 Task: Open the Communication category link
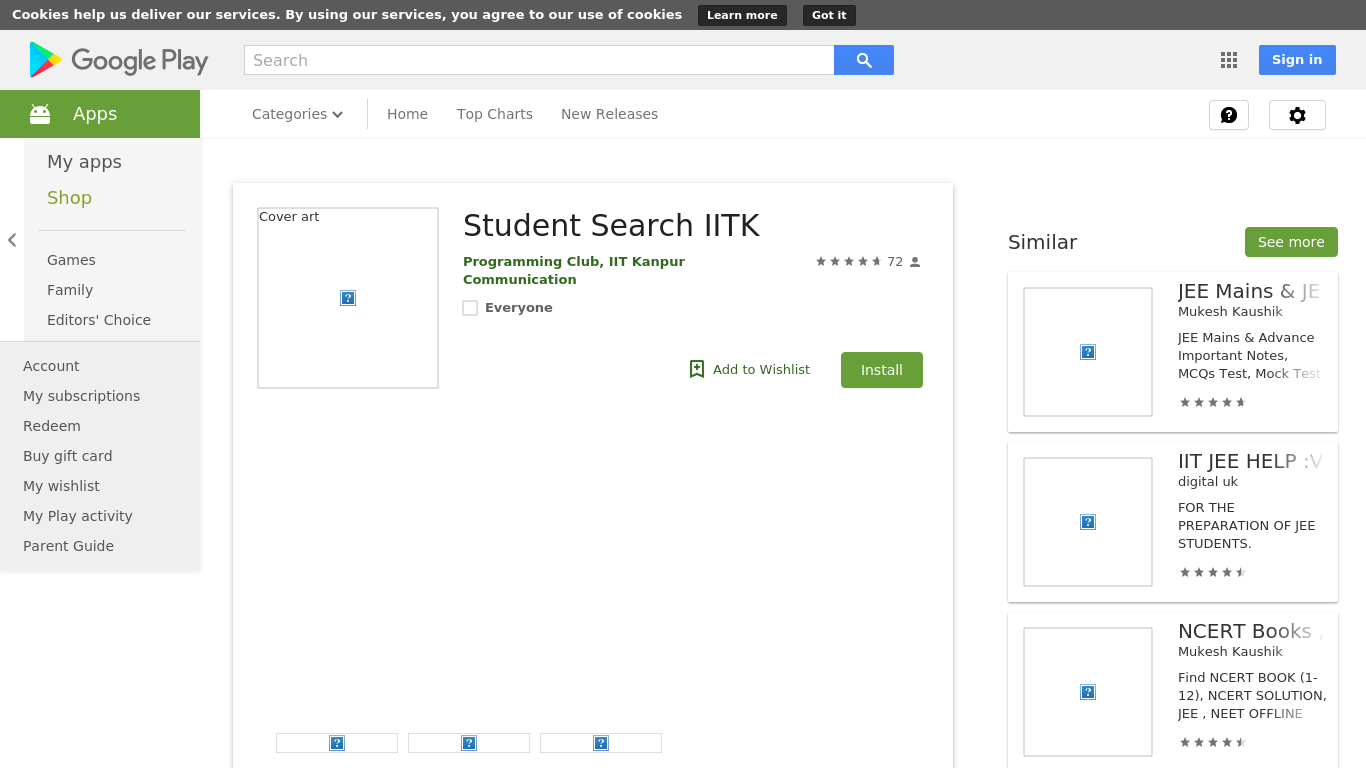click(x=519, y=280)
